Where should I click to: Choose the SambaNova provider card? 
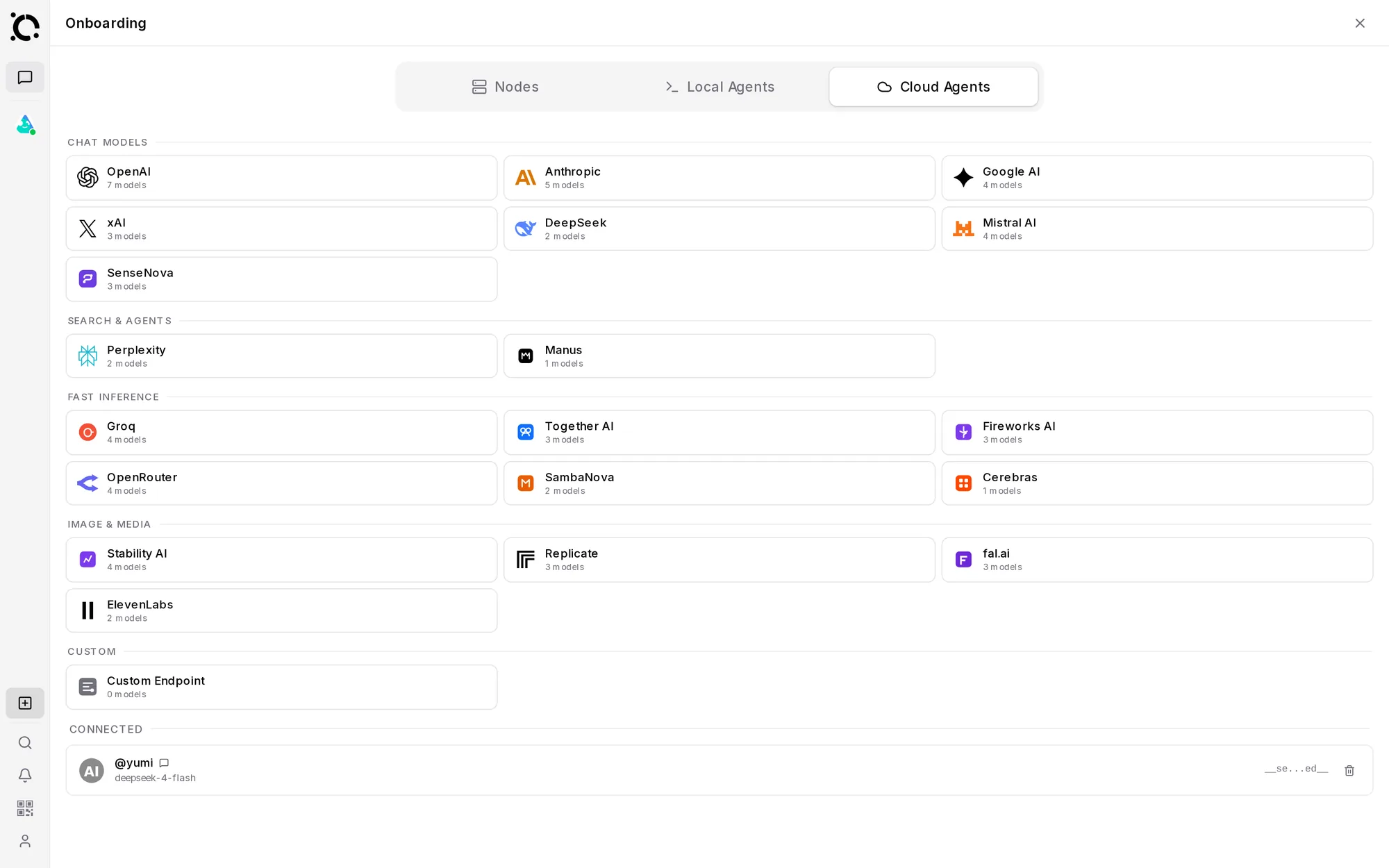(x=720, y=483)
